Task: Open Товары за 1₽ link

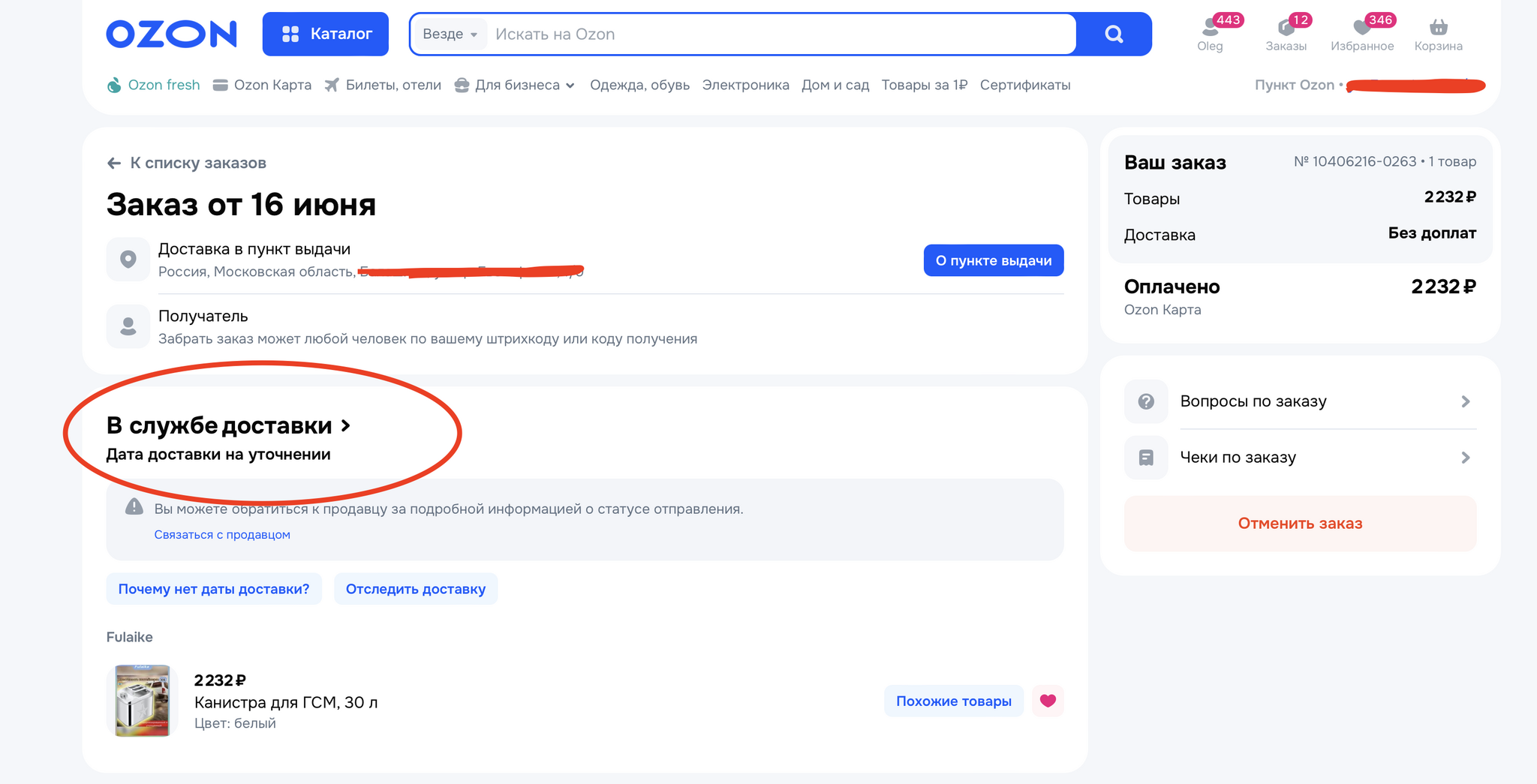Action: coord(925,85)
